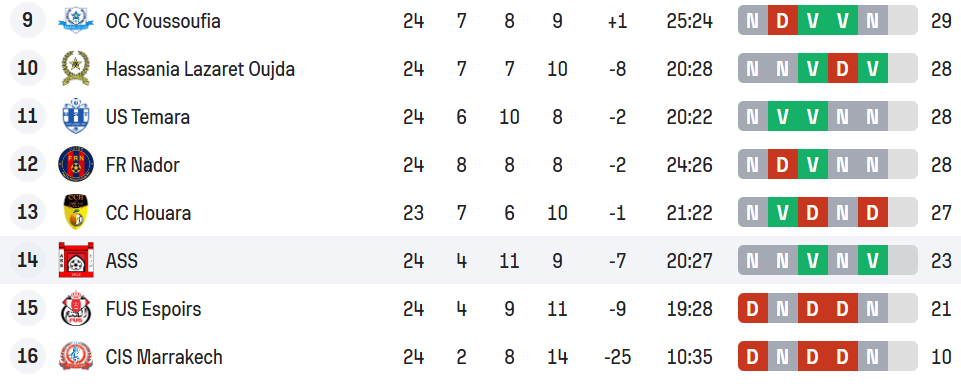Open FR Nador team name link

coord(143,165)
